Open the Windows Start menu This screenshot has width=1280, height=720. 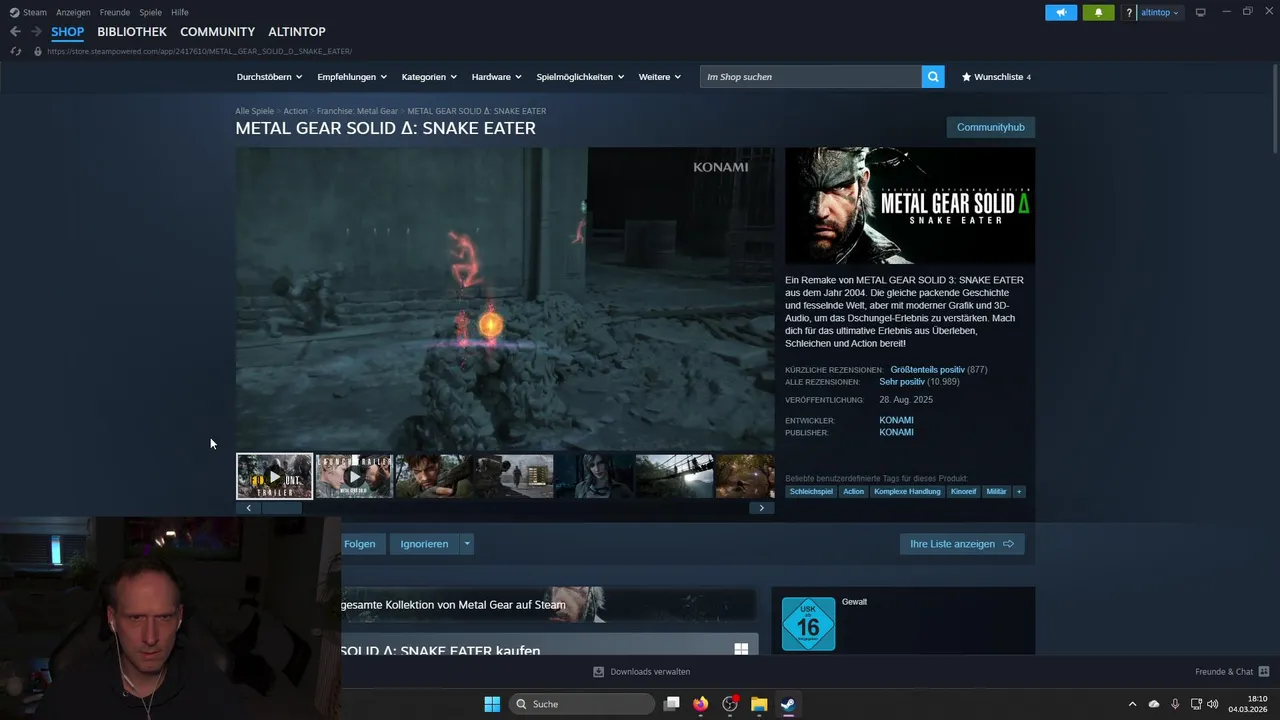(492, 704)
